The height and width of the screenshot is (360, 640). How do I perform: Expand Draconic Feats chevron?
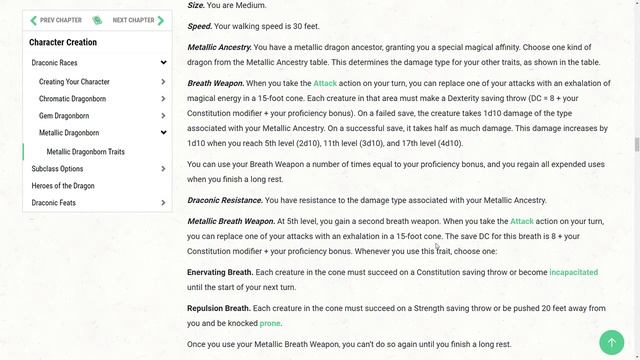(163, 203)
